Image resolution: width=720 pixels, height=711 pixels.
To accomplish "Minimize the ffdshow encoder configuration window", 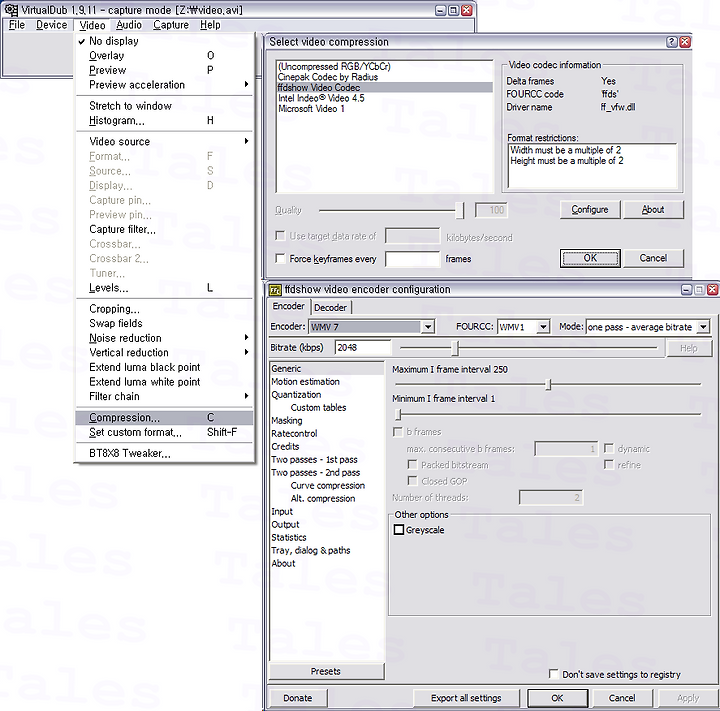I will (x=686, y=289).
